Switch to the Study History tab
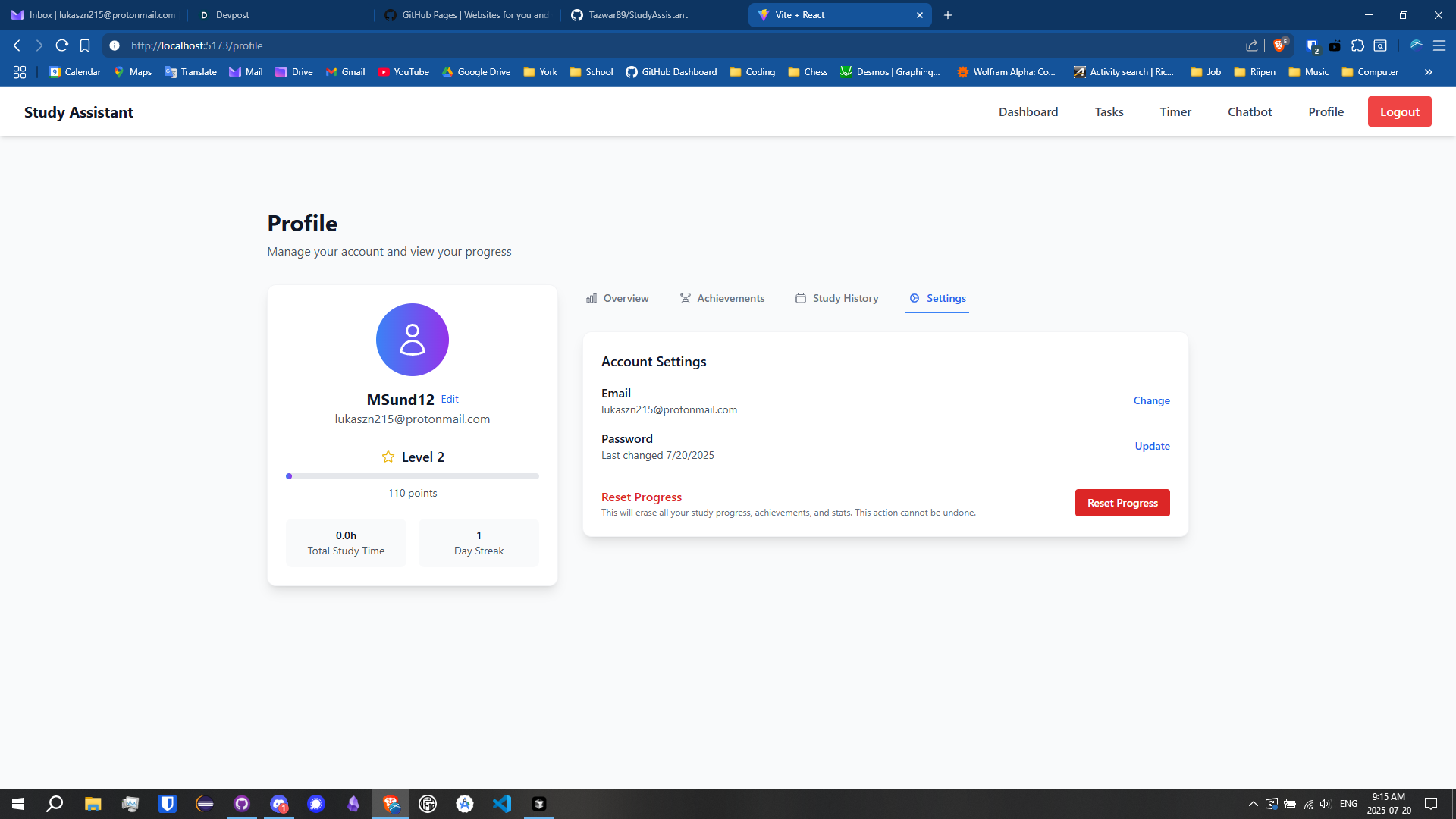 (836, 298)
